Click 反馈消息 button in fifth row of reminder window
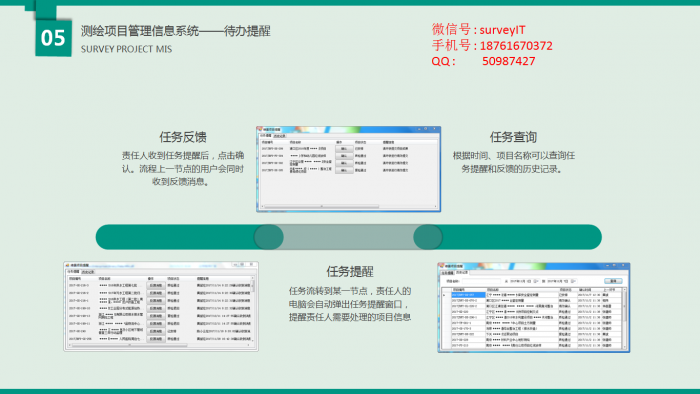The height and width of the screenshot is (394, 700). (156, 316)
